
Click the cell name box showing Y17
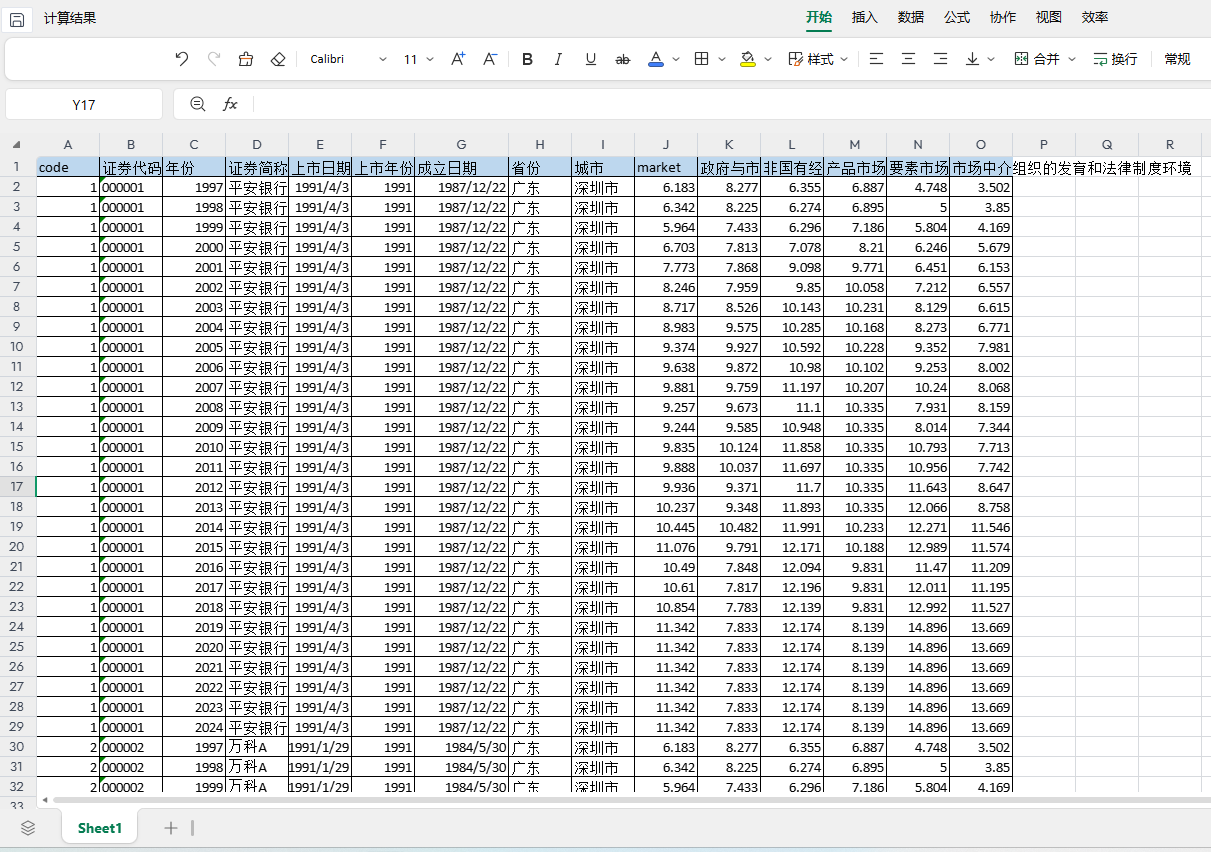84,104
